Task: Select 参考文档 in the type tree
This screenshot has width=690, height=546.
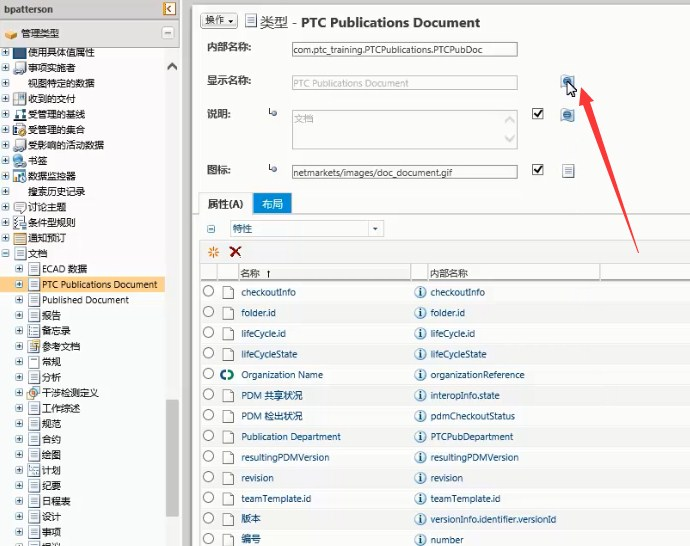Action: point(61,347)
